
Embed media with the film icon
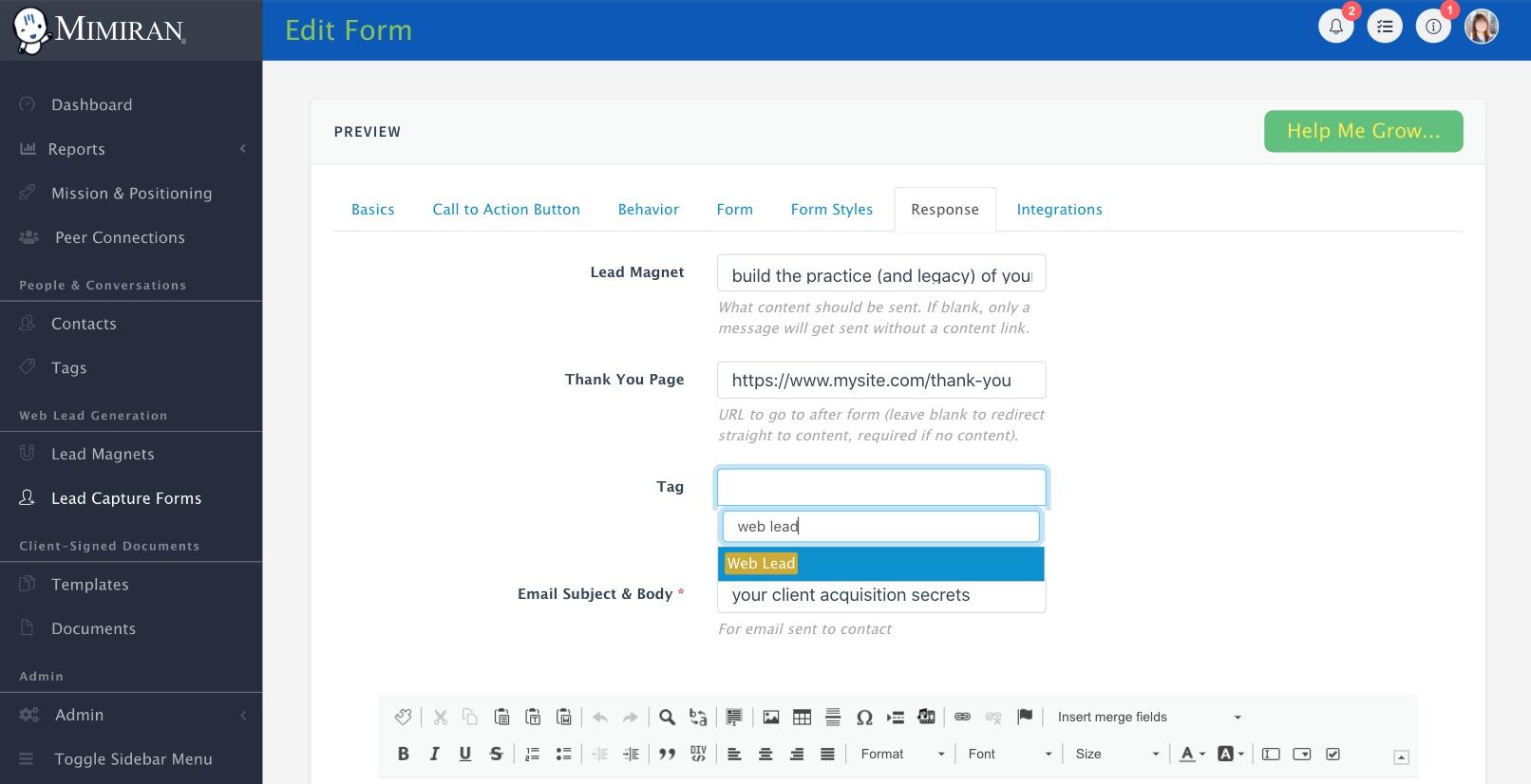point(926,717)
